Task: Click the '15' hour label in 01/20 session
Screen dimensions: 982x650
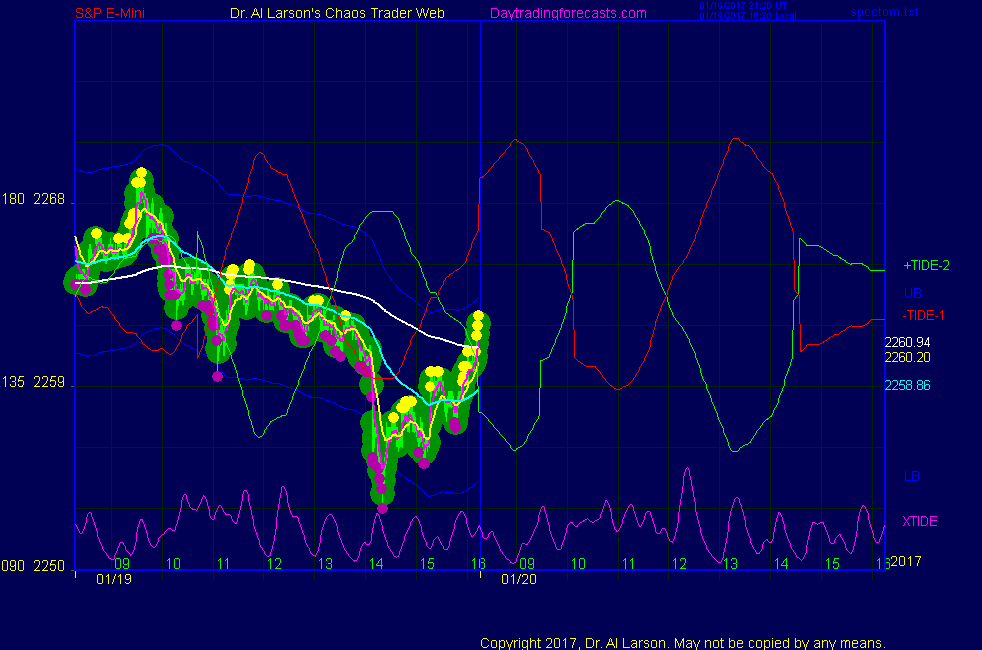Action: (832, 564)
